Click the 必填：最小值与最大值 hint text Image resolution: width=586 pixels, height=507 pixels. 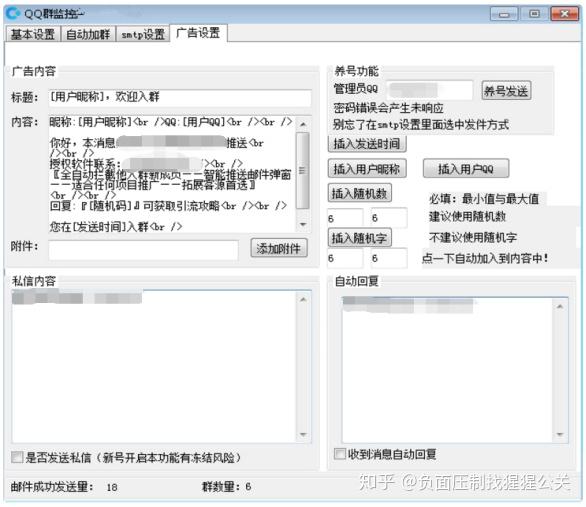click(x=484, y=198)
